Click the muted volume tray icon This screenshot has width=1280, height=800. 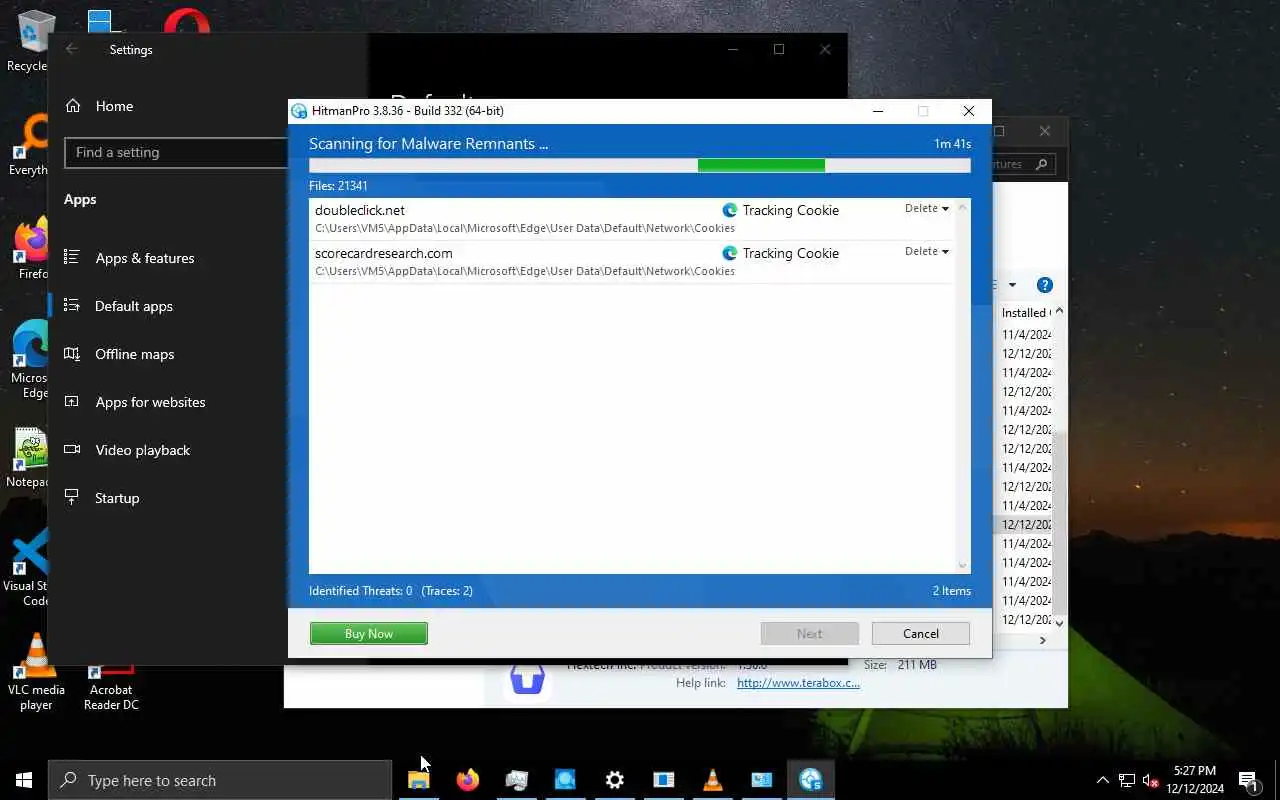click(1150, 780)
